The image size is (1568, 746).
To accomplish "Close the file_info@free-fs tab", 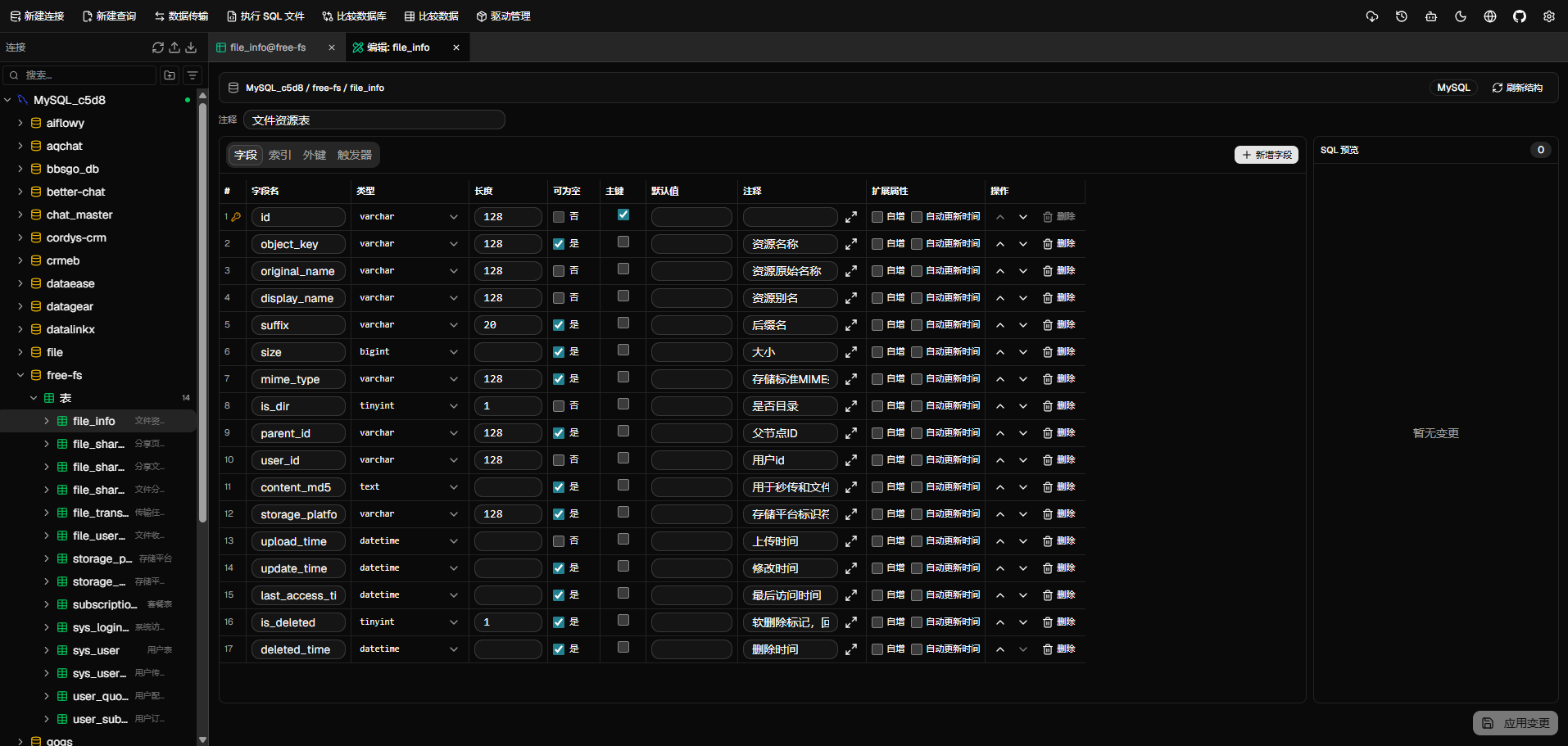I will (x=332, y=47).
